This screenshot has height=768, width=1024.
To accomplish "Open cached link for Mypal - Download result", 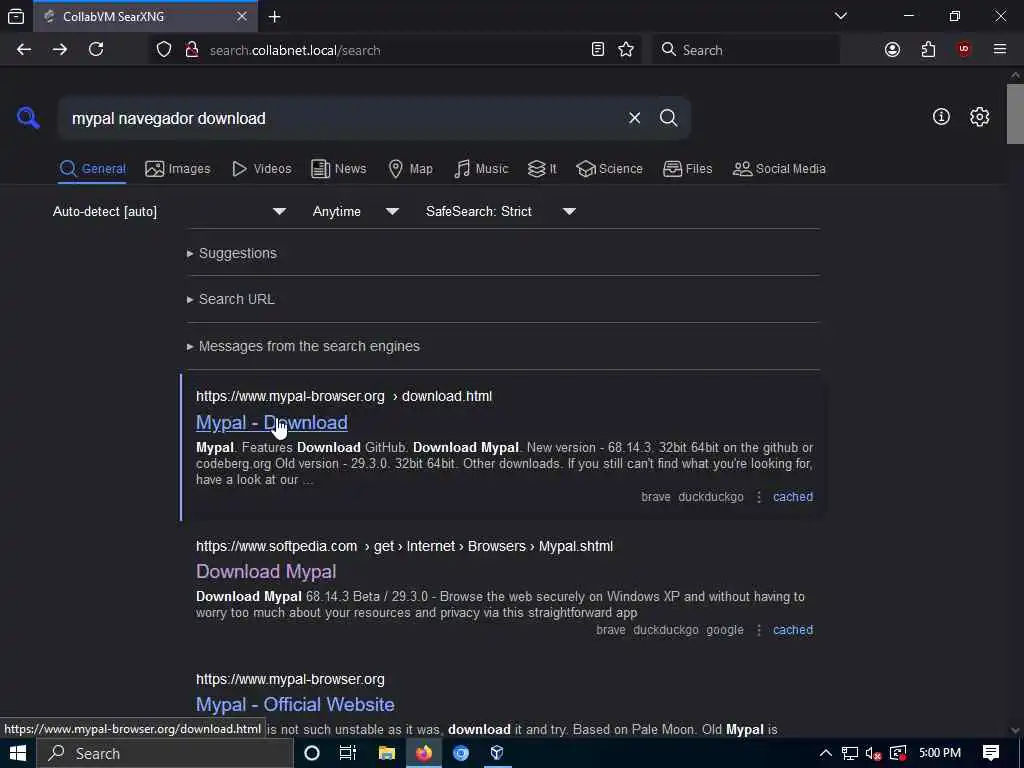I will (x=793, y=497).
